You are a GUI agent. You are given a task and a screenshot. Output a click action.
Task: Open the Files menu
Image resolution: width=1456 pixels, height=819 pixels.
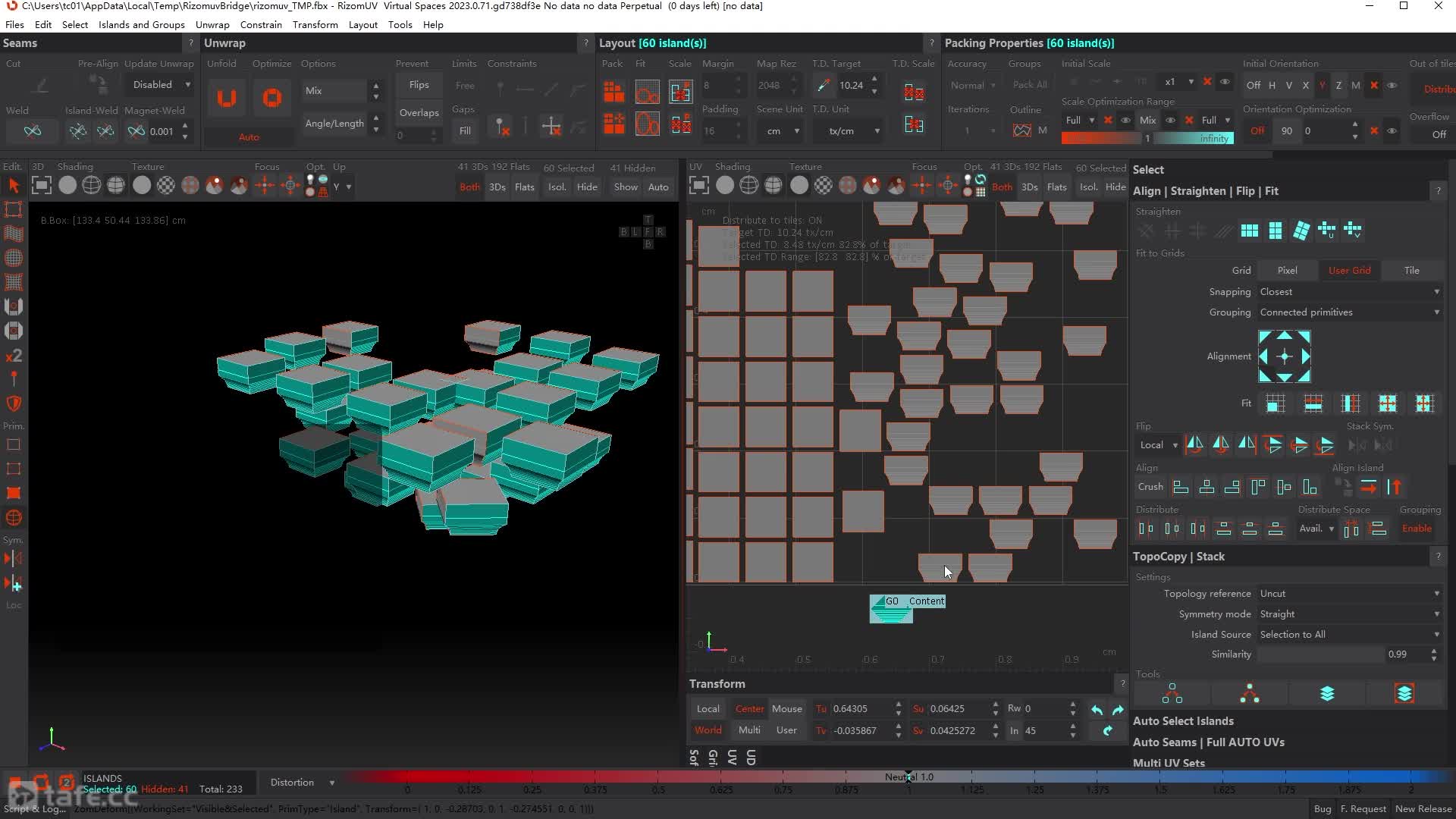(x=14, y=24)
